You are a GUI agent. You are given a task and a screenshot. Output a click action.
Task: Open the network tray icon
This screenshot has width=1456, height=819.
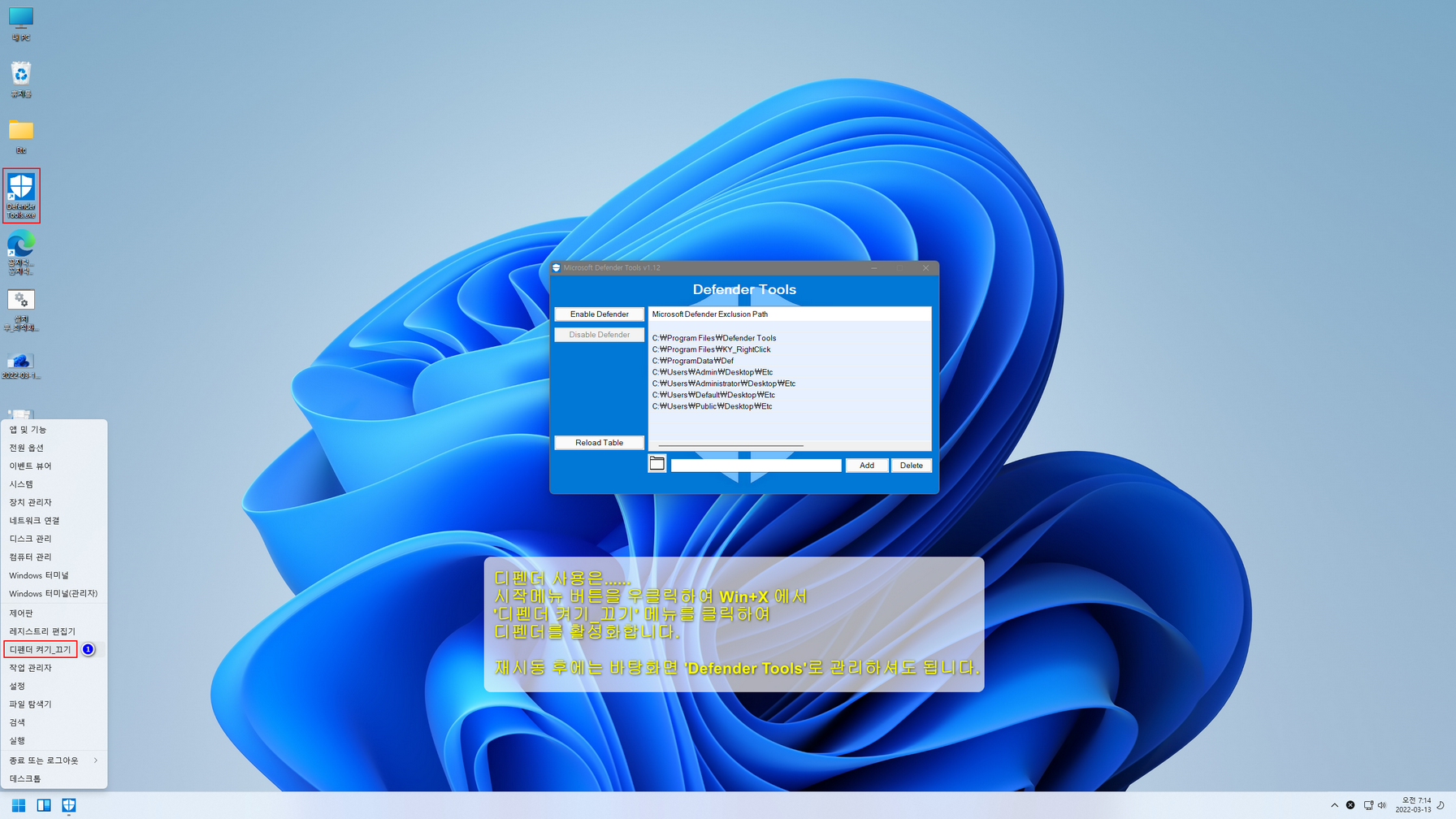point(1368,805)
